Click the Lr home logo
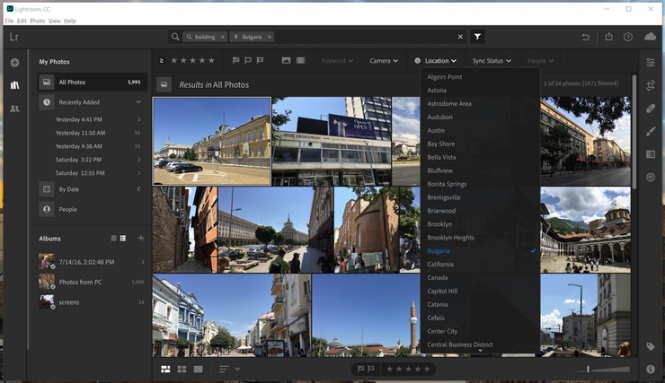665x383 pixels. coord(14,37)
